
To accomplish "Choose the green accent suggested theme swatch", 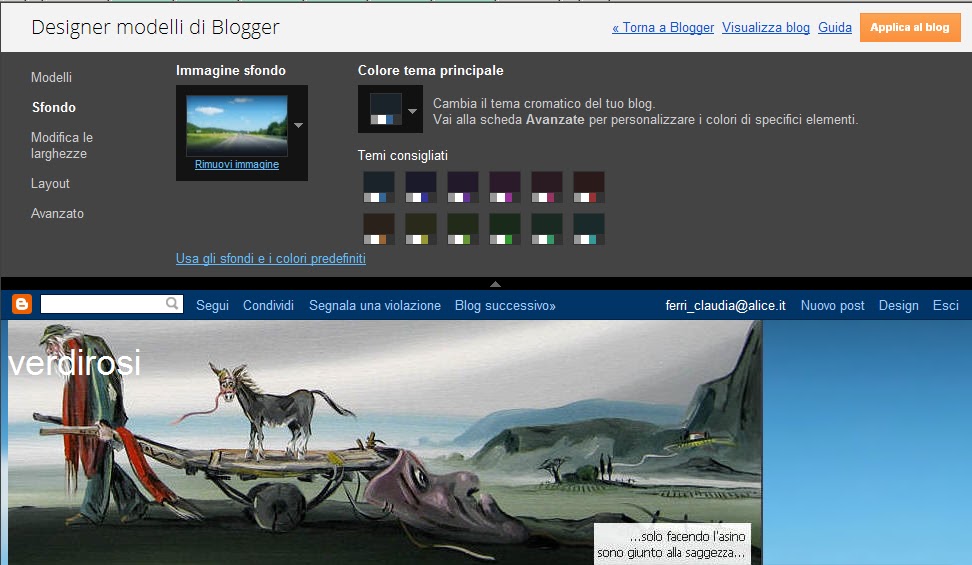I will pos(505,229).
